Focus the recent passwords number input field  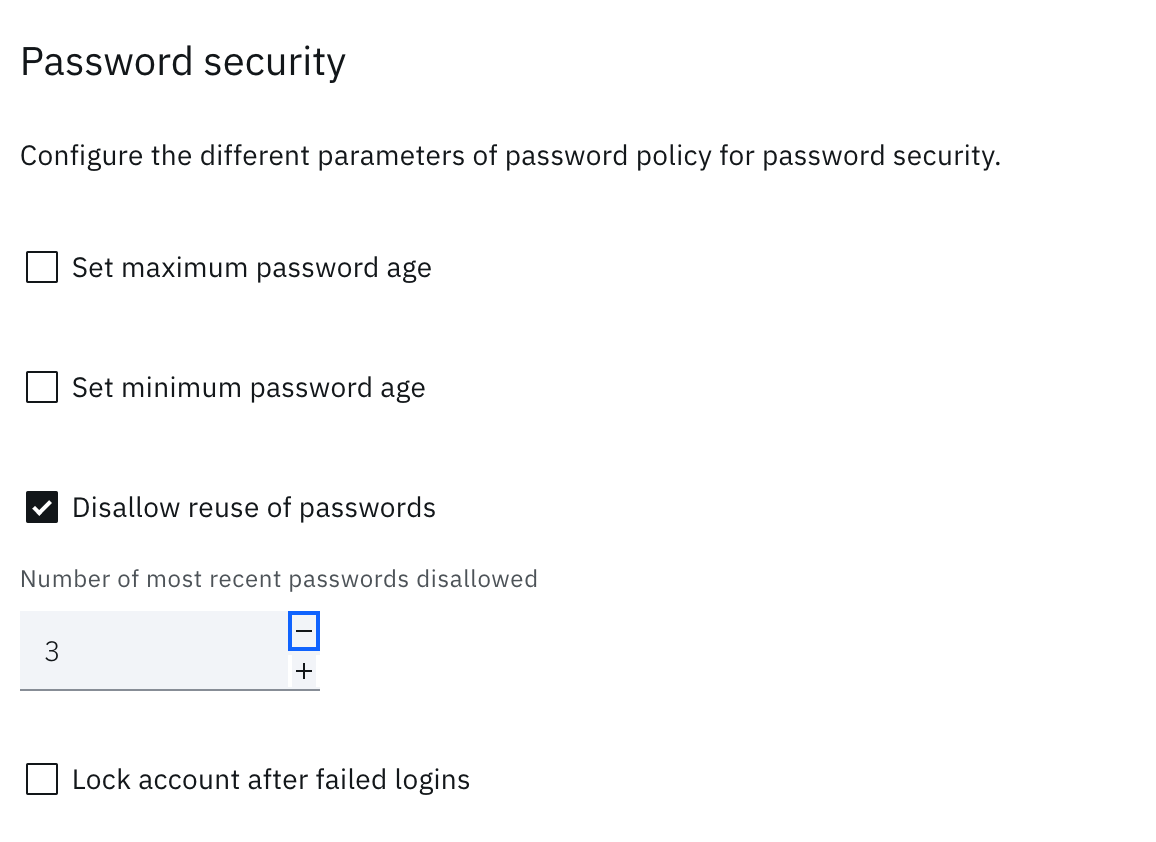click(x=150, y=651)
